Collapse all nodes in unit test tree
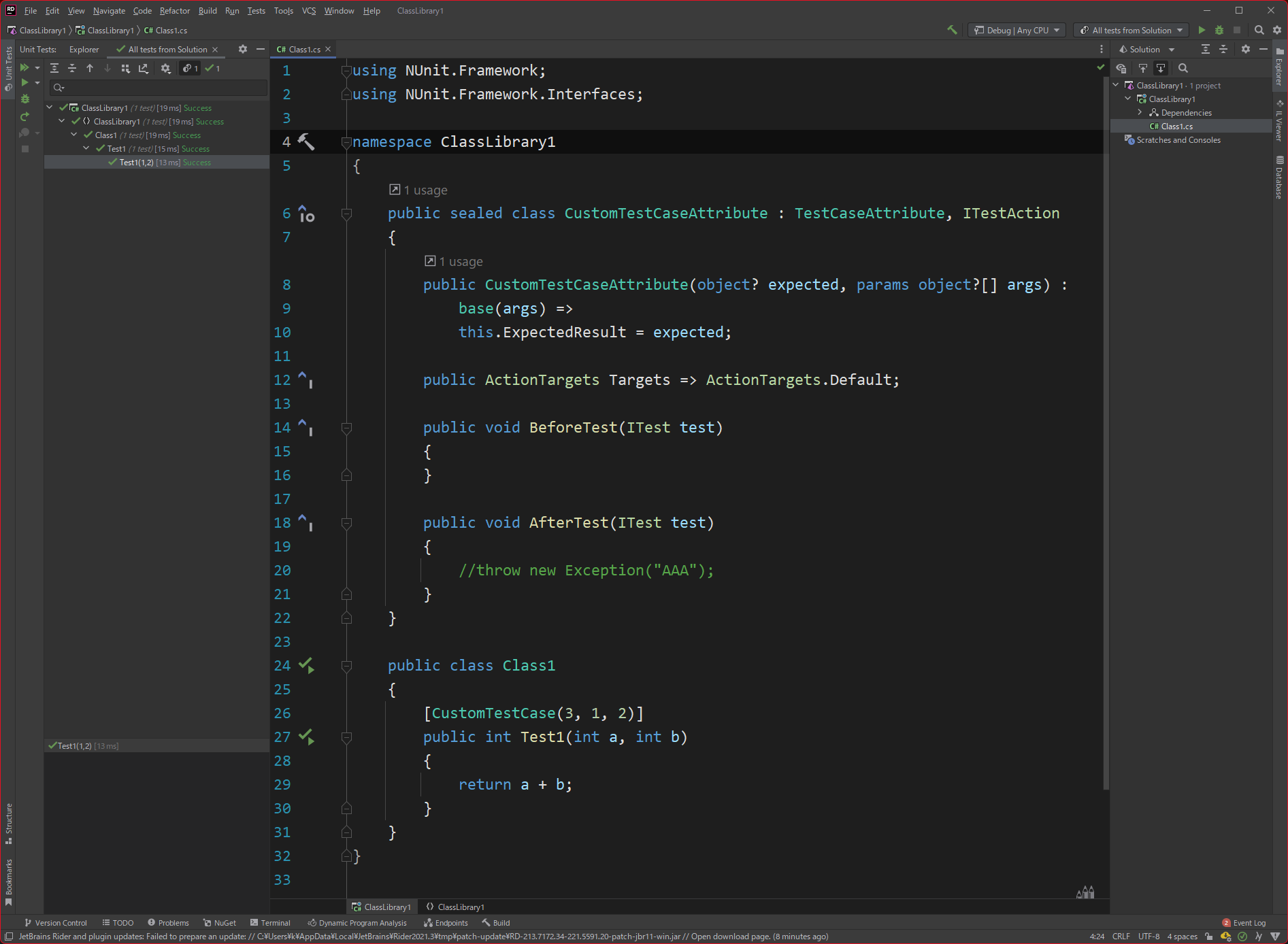The image size is (1288, 944). pyautogui.click(x=72, y=68)
